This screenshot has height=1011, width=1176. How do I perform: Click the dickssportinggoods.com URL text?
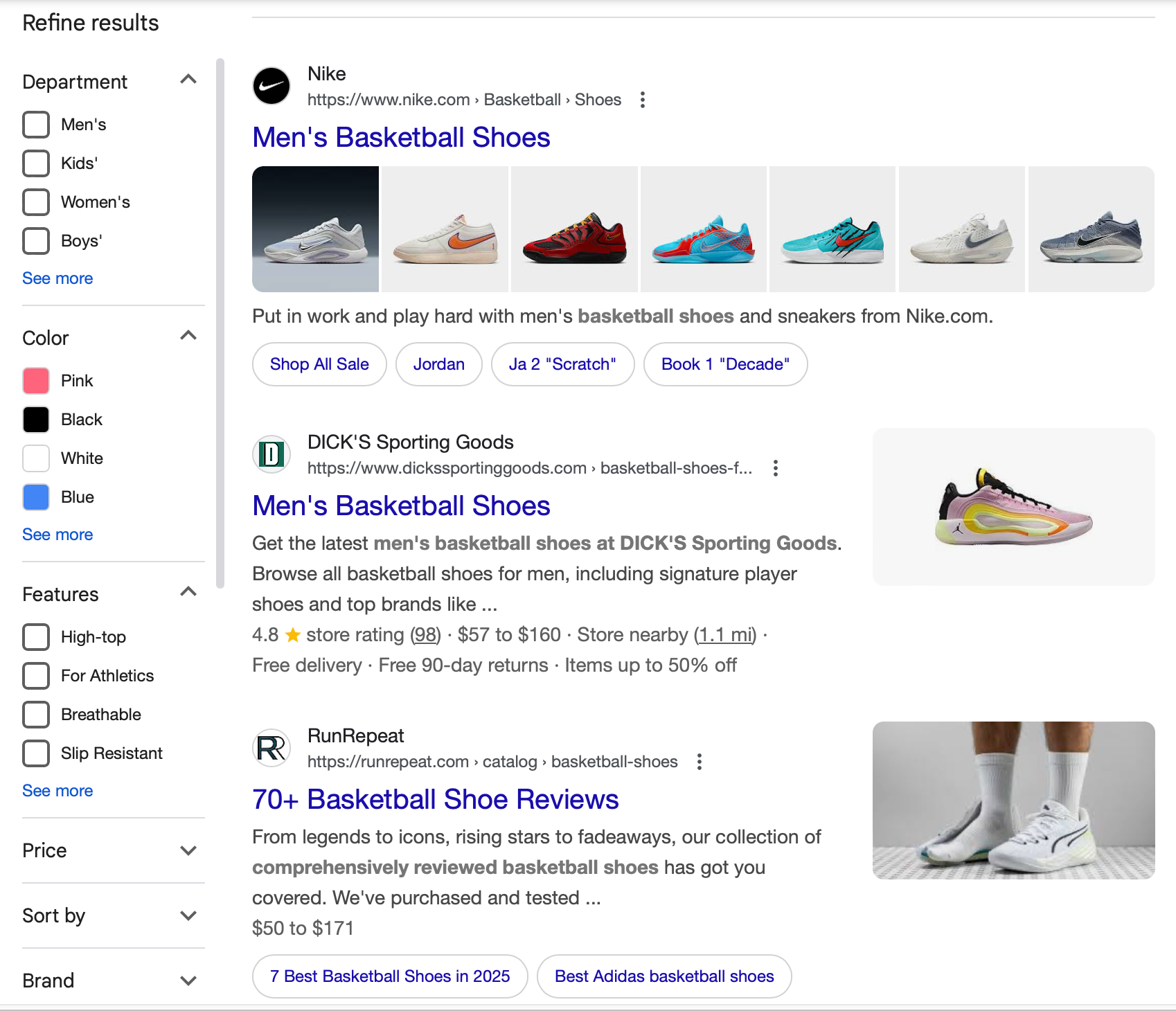point(530,468)
